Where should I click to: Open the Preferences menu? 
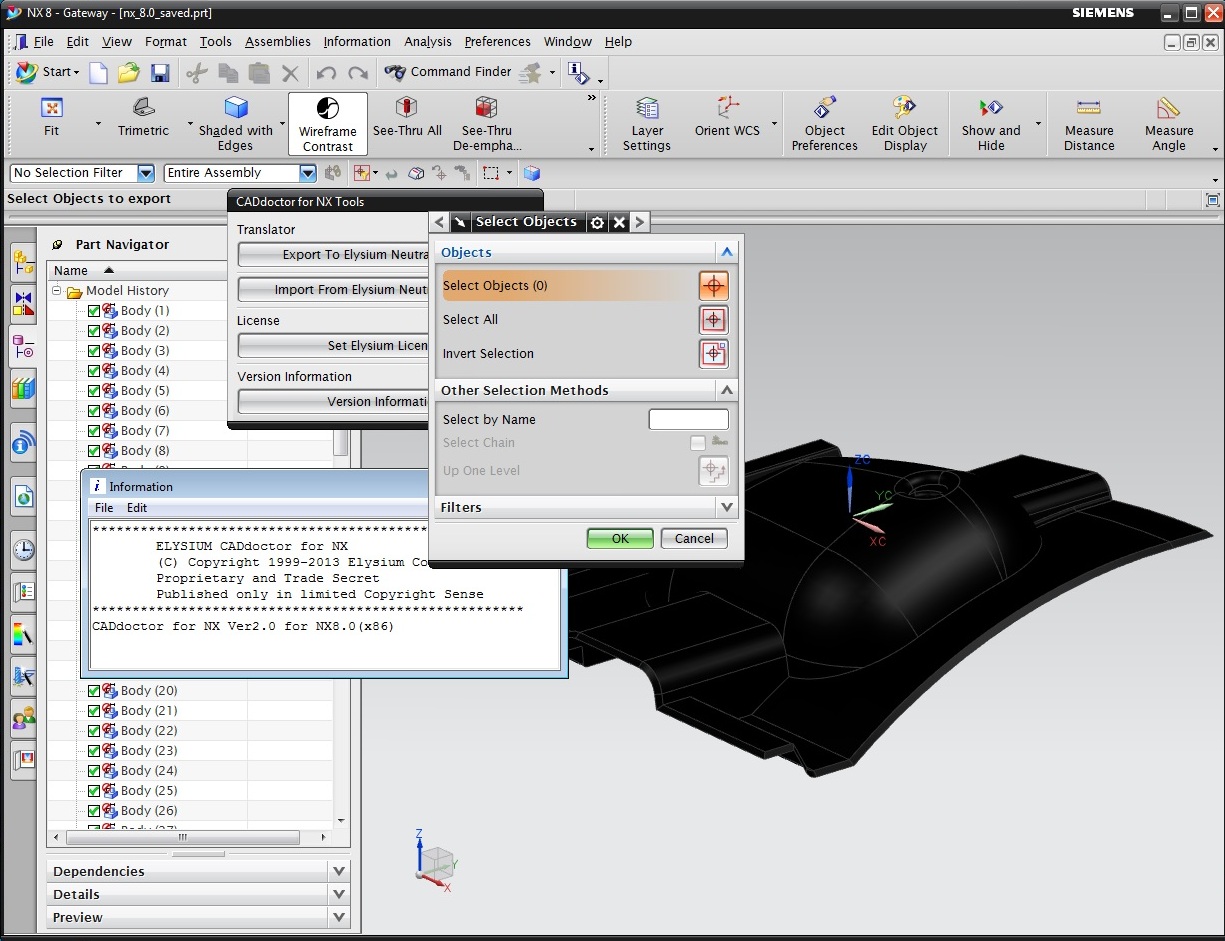click(x=498, y=42)
